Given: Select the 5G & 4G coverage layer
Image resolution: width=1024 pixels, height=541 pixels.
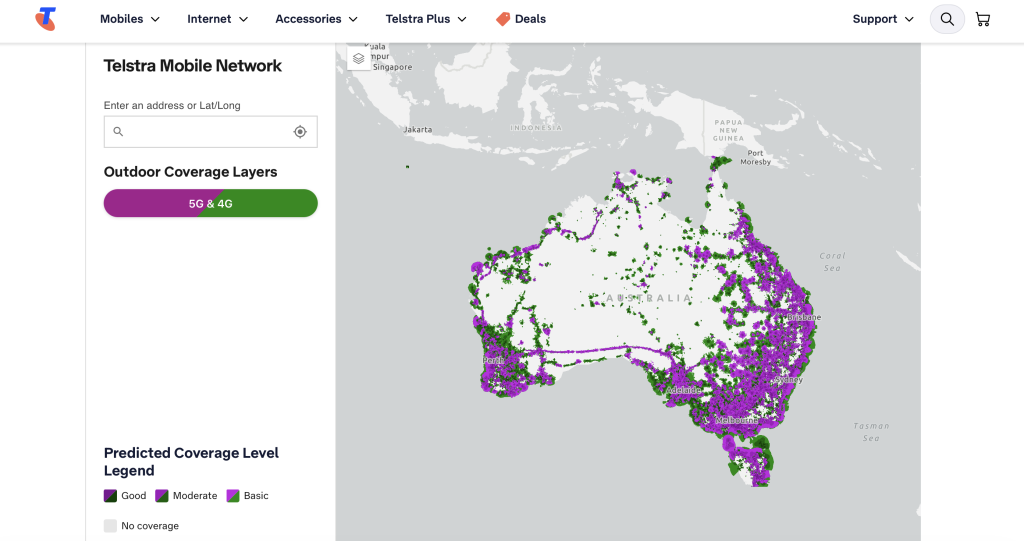Looking at the screenshot, I should point(211,203).
